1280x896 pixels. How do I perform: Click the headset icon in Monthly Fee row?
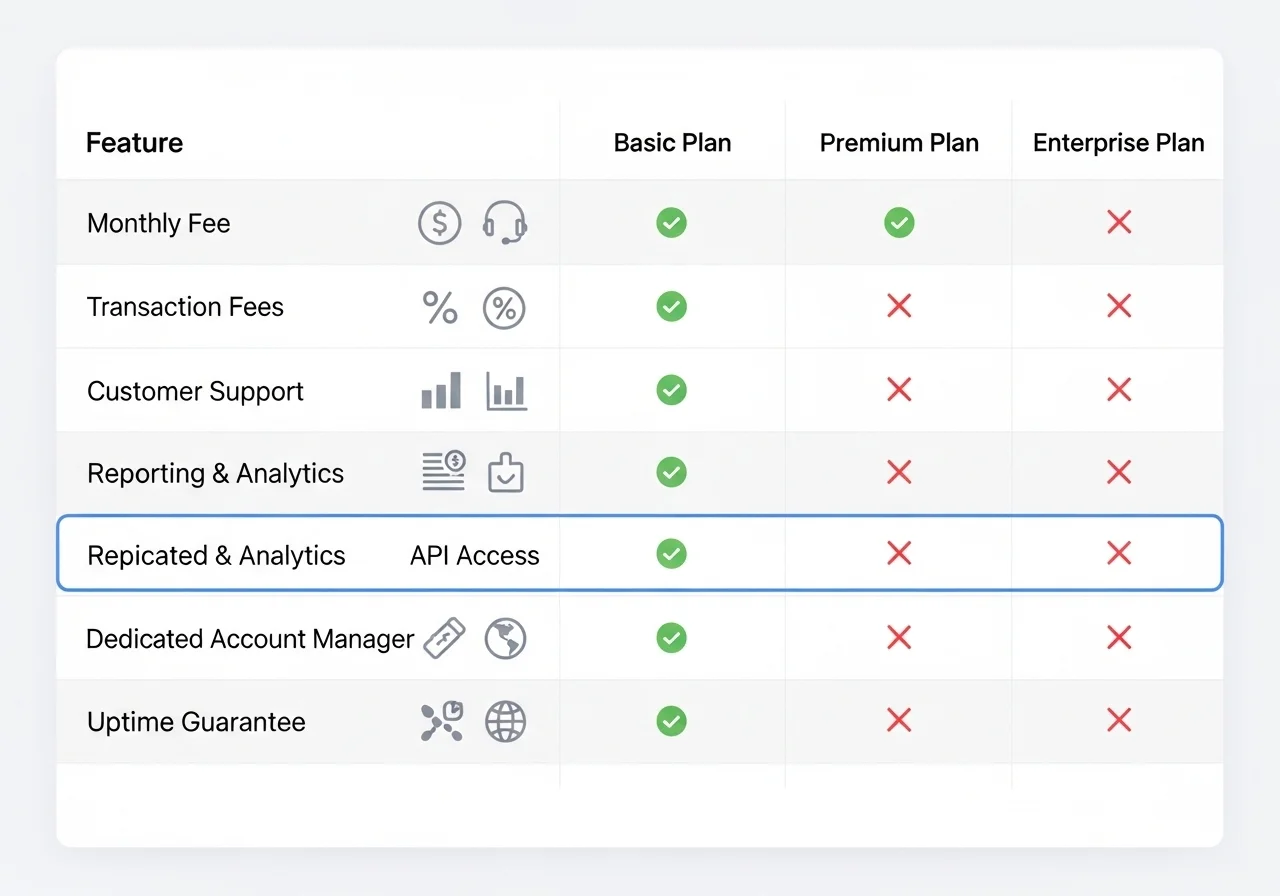(505, 222)
